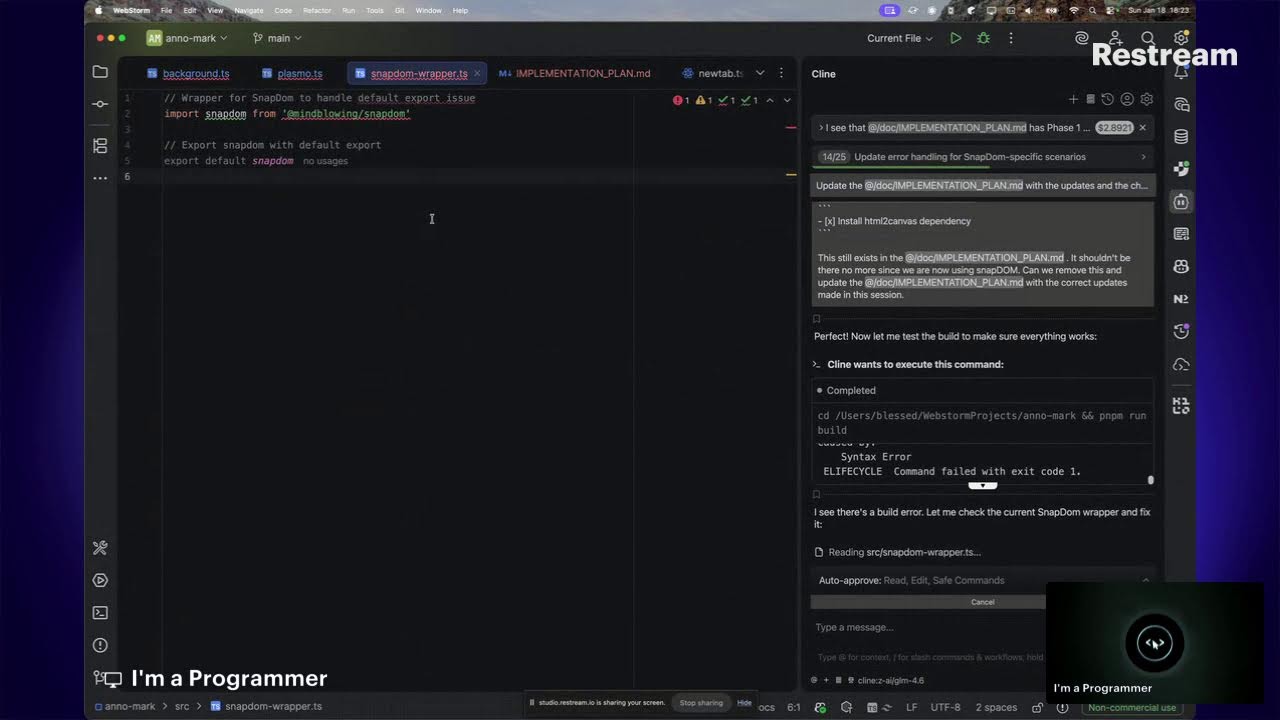Image resolution: width=1280 pixels, height=720 pixels.
Task: Click the error count indicator in editor
Action: pyautogui.click(x=681, y=100)
